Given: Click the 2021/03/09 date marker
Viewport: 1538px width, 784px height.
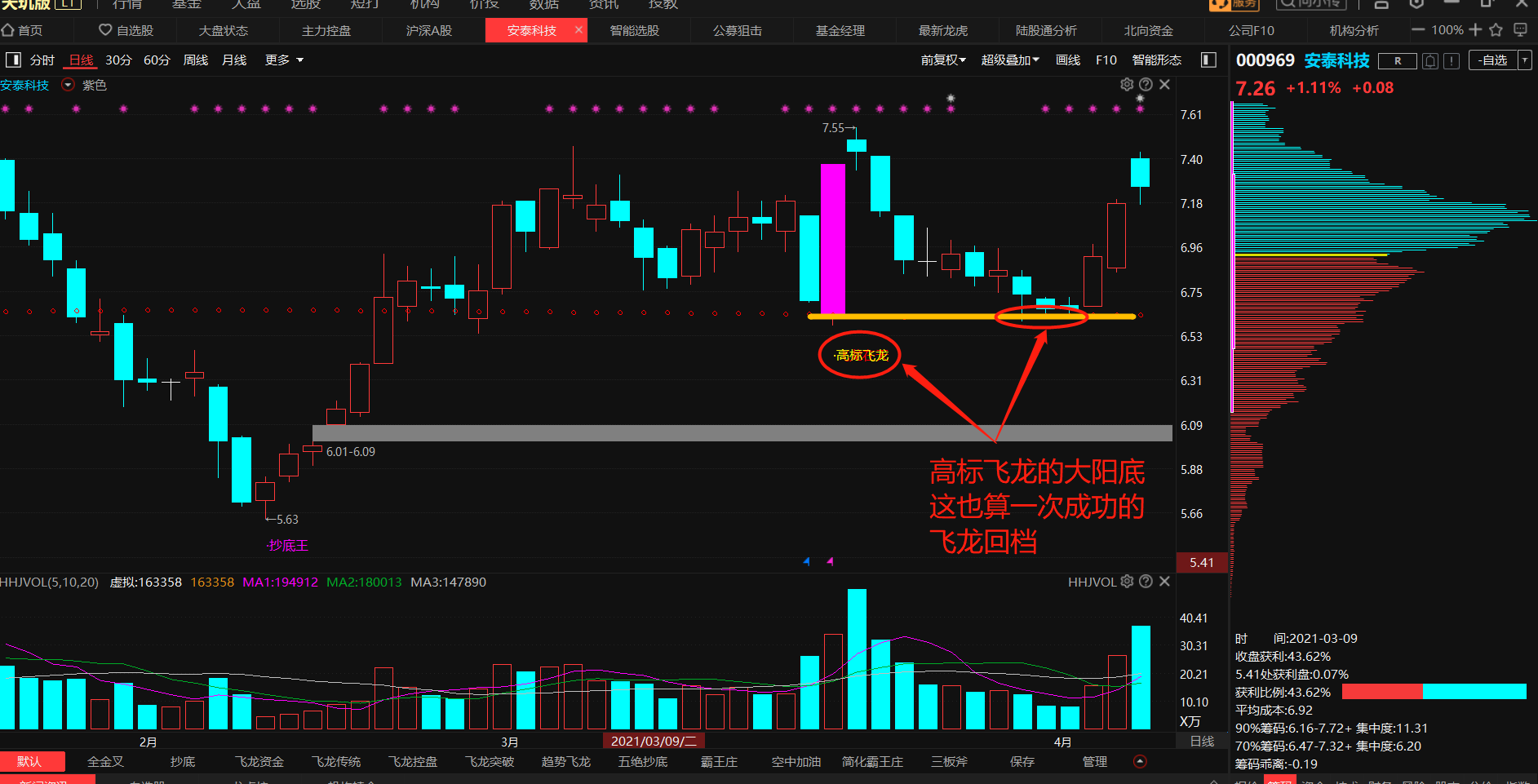Looking at the screenshot, I should [654, 741].
